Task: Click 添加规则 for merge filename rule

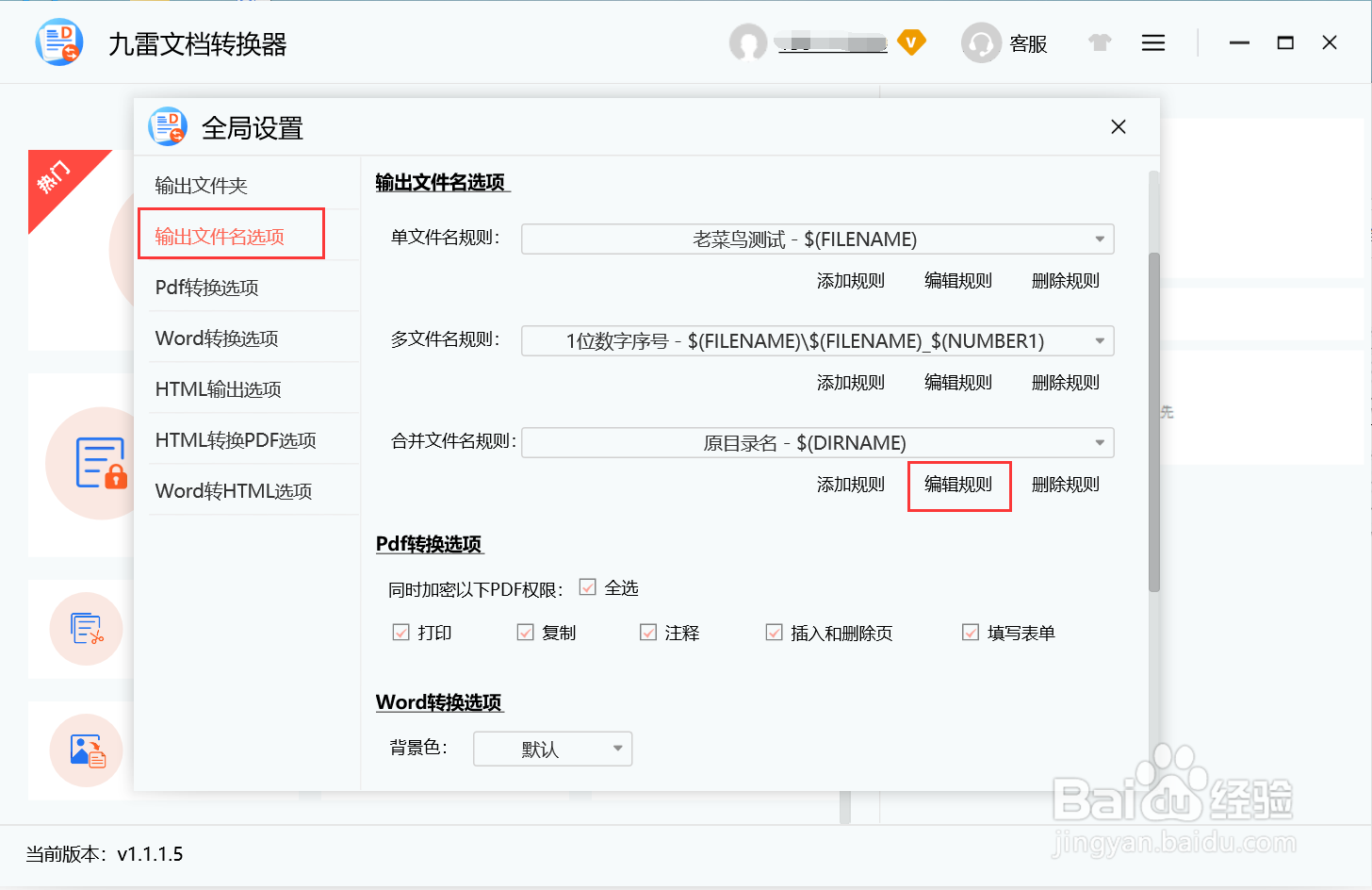Action: (851, 485)
